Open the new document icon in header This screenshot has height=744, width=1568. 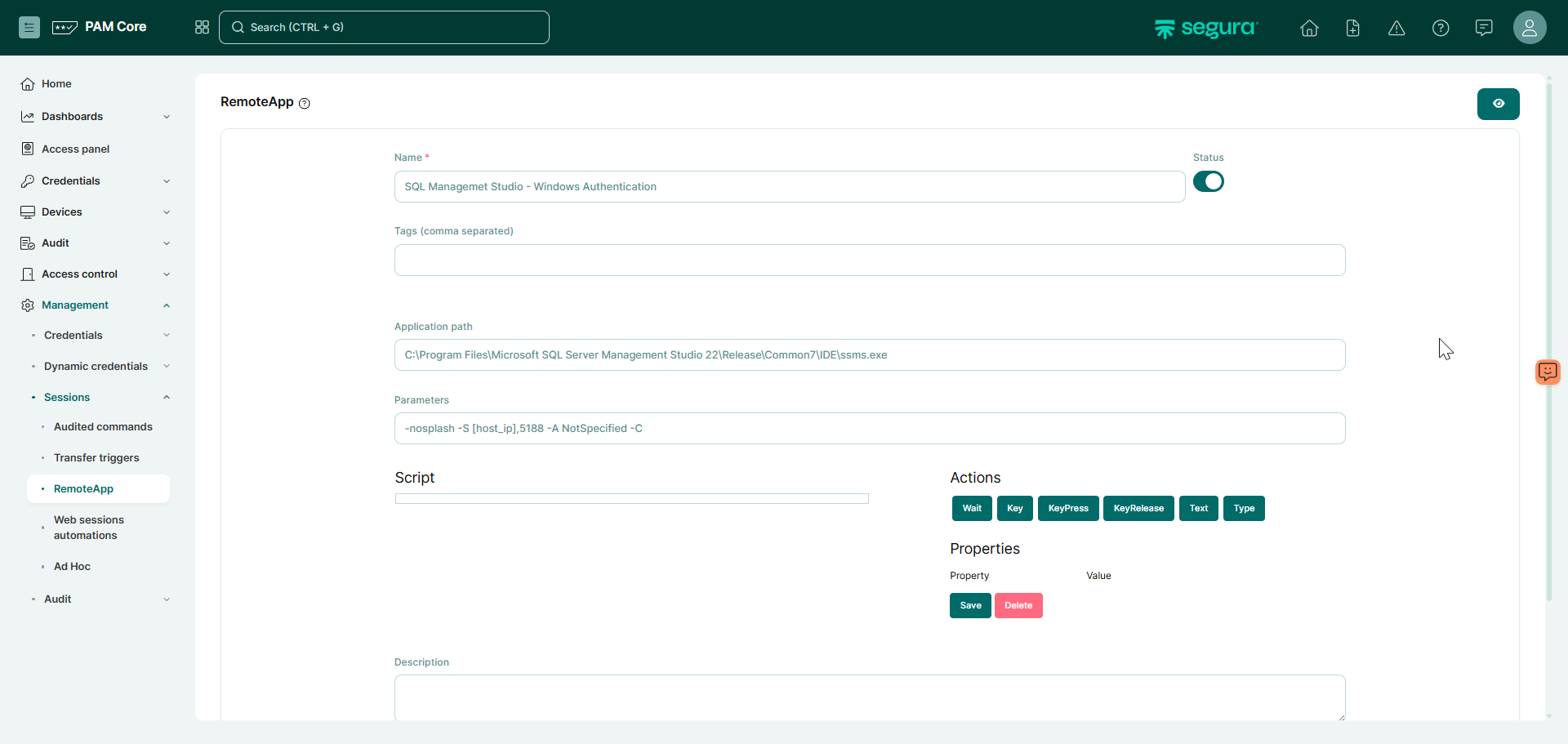click(1352, 29)
